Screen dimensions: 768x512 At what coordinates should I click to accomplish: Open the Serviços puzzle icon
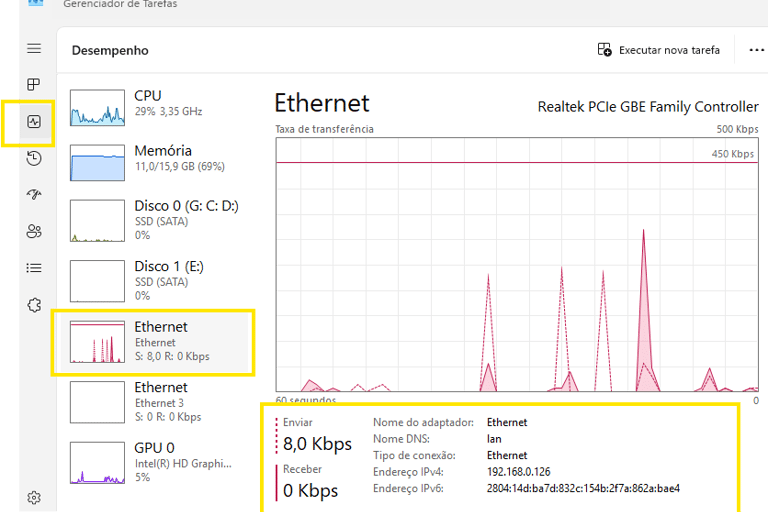click(x=34, y=304)
